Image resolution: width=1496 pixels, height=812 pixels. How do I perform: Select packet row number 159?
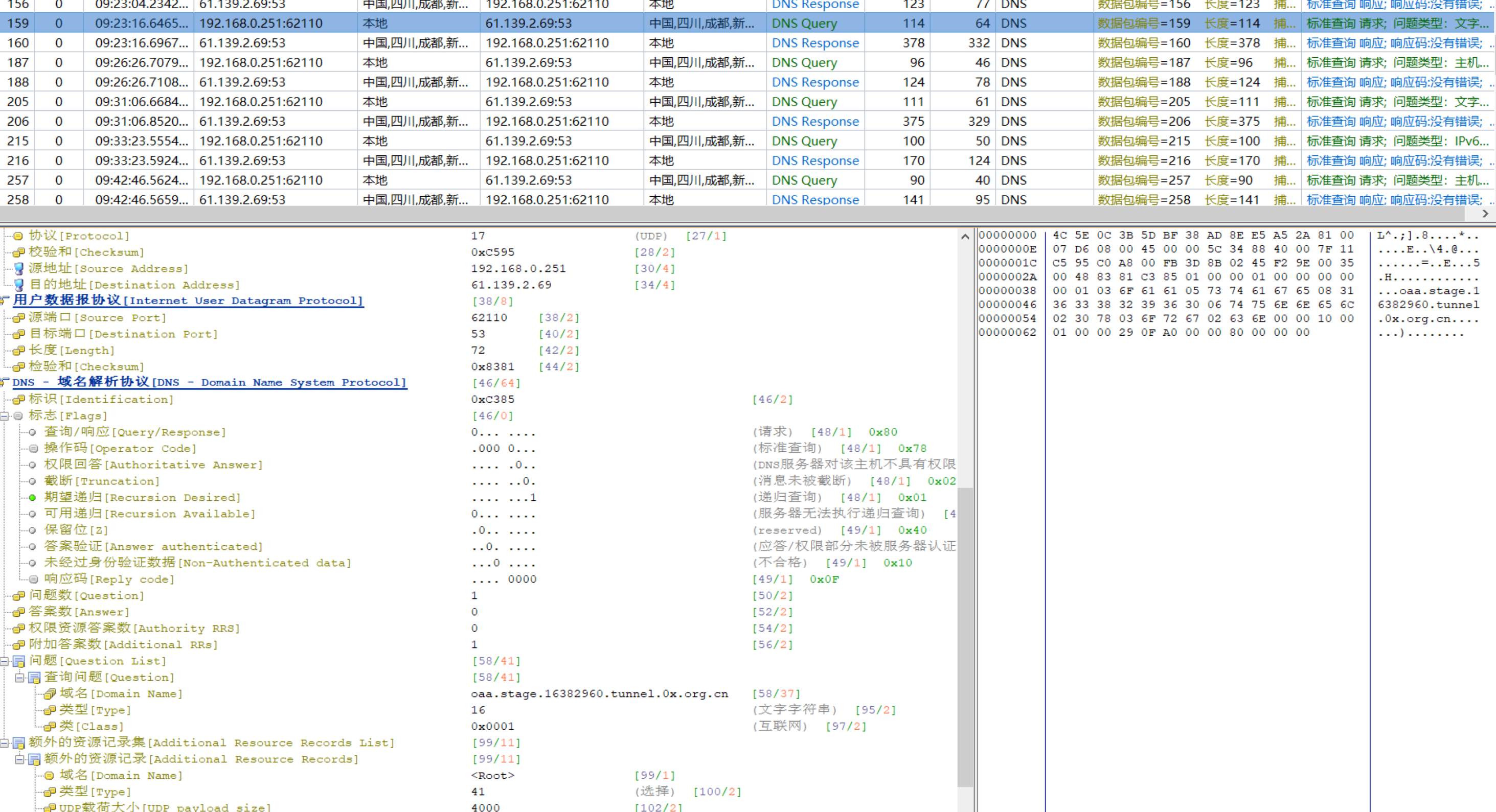click(x=748, y=23)
